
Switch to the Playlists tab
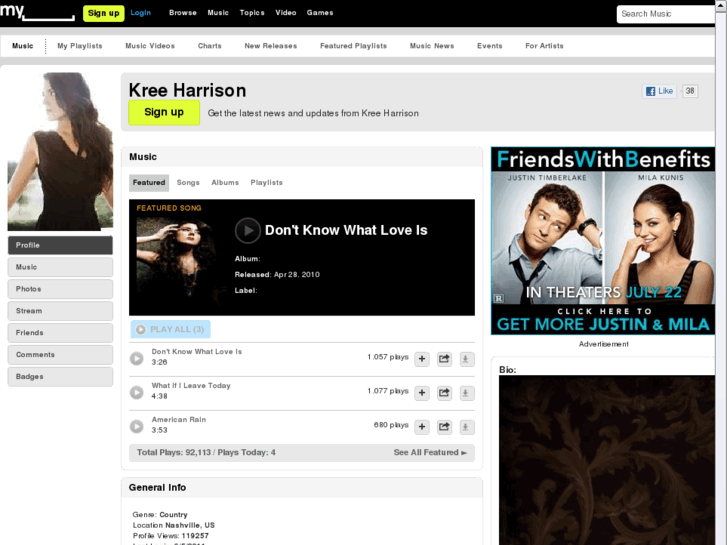pos(267,183)
